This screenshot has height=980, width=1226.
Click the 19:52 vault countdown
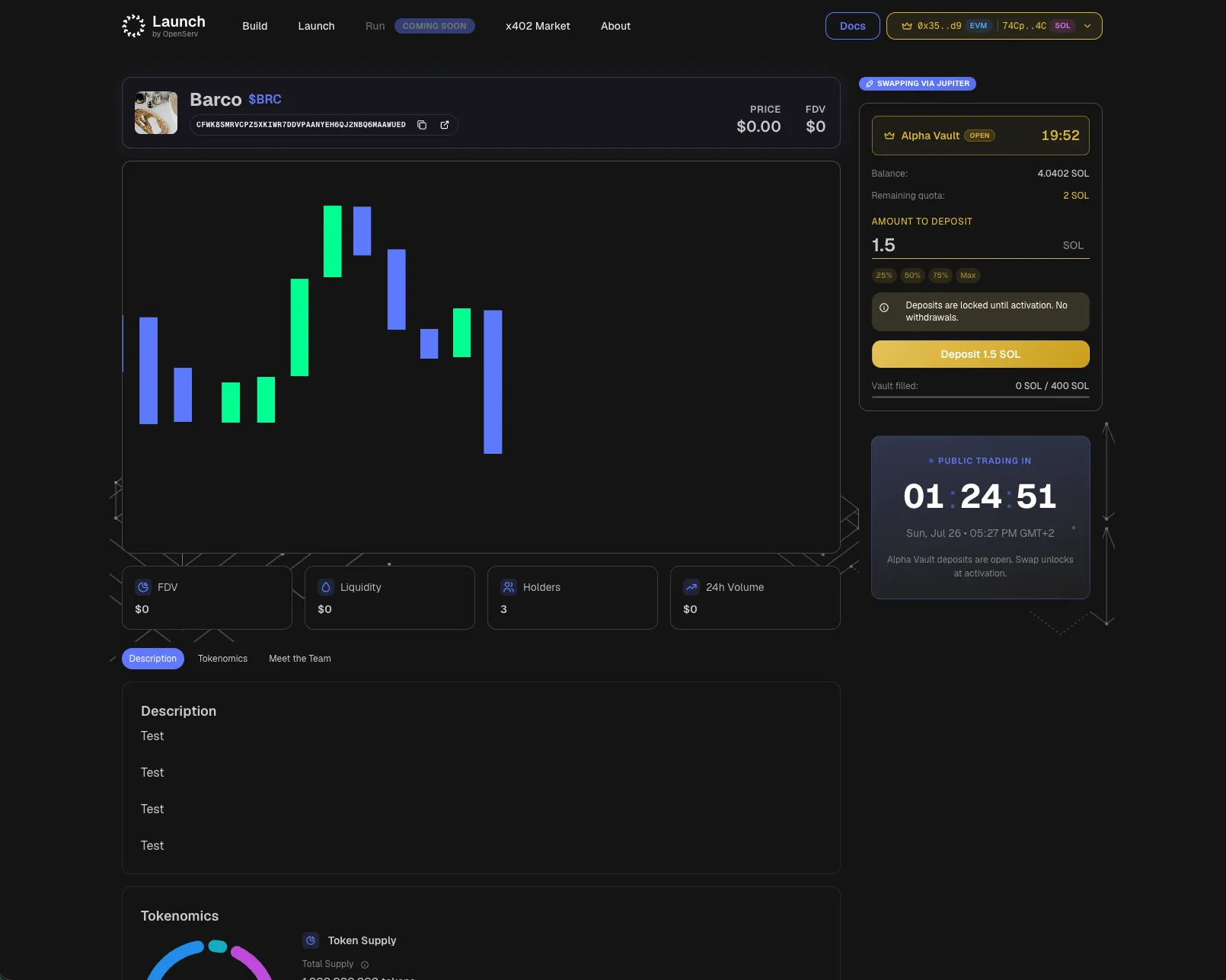(1061, 136)
